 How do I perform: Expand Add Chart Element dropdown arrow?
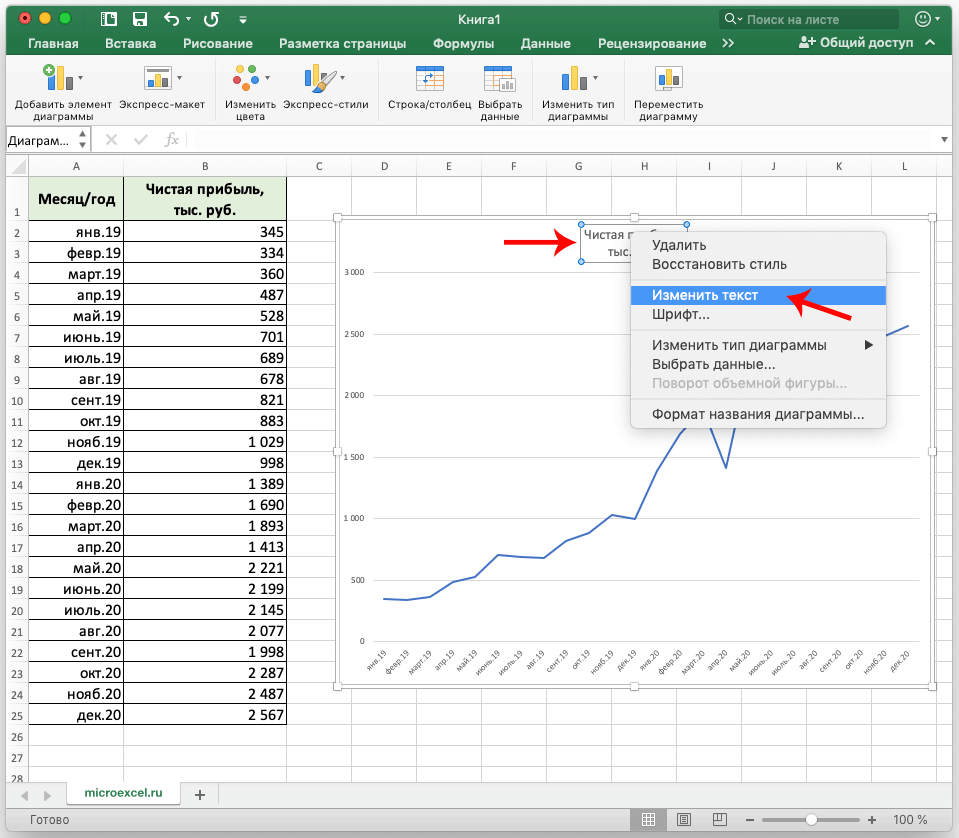click(x=80, y=78)
